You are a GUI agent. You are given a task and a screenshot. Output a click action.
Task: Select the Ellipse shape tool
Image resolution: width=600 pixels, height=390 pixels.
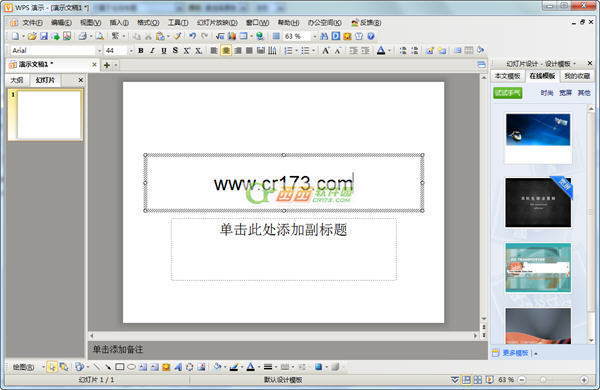coord(131,367)
